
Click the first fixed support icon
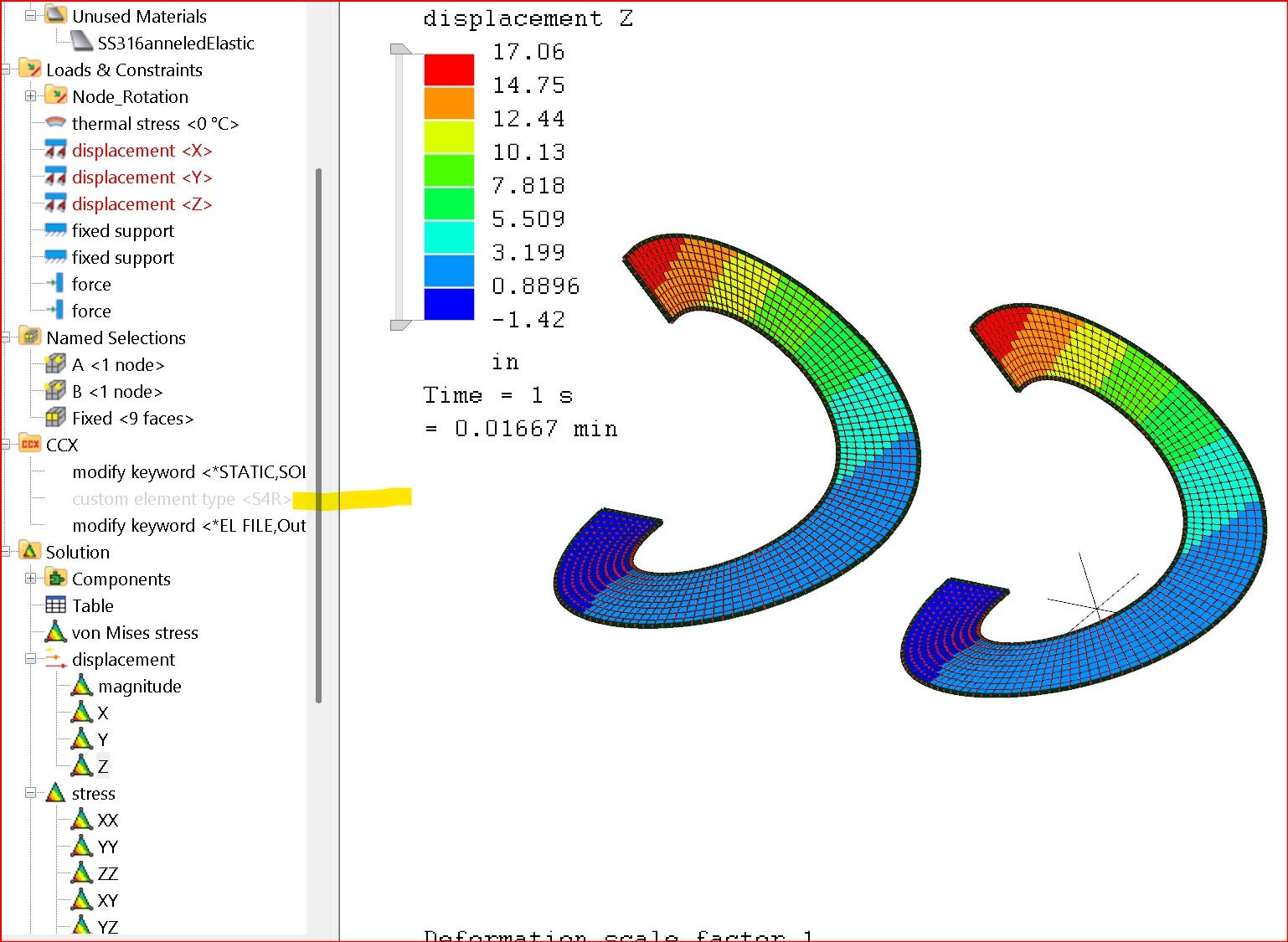click(55, 230)
